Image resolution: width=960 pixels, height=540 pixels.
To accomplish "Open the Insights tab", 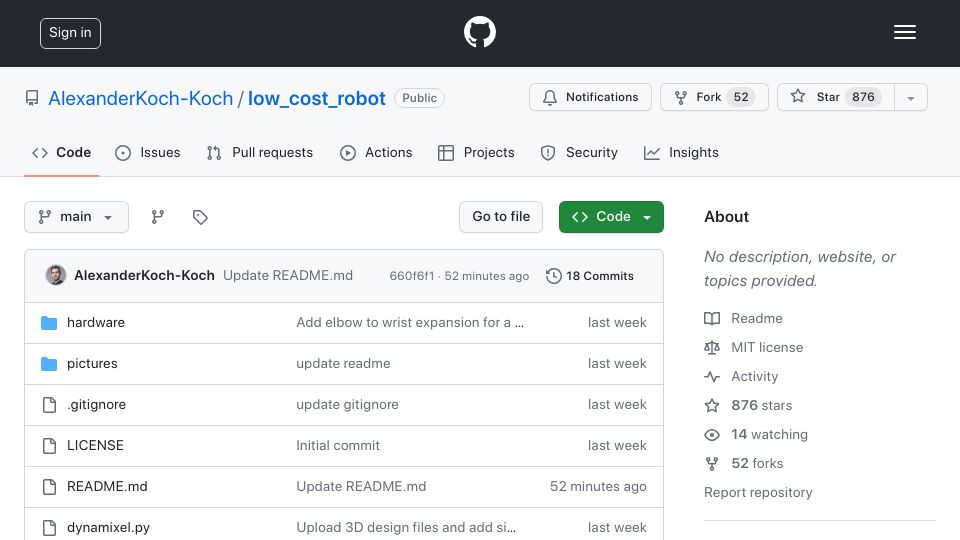I will tap(681, 152).
